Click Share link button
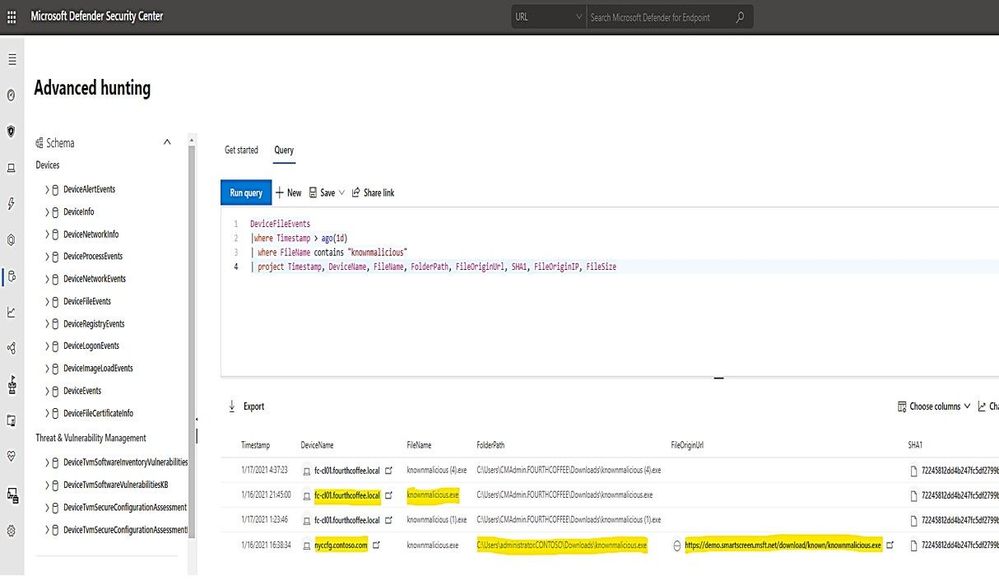Screen dimensions: 999x585 (373, 192)
